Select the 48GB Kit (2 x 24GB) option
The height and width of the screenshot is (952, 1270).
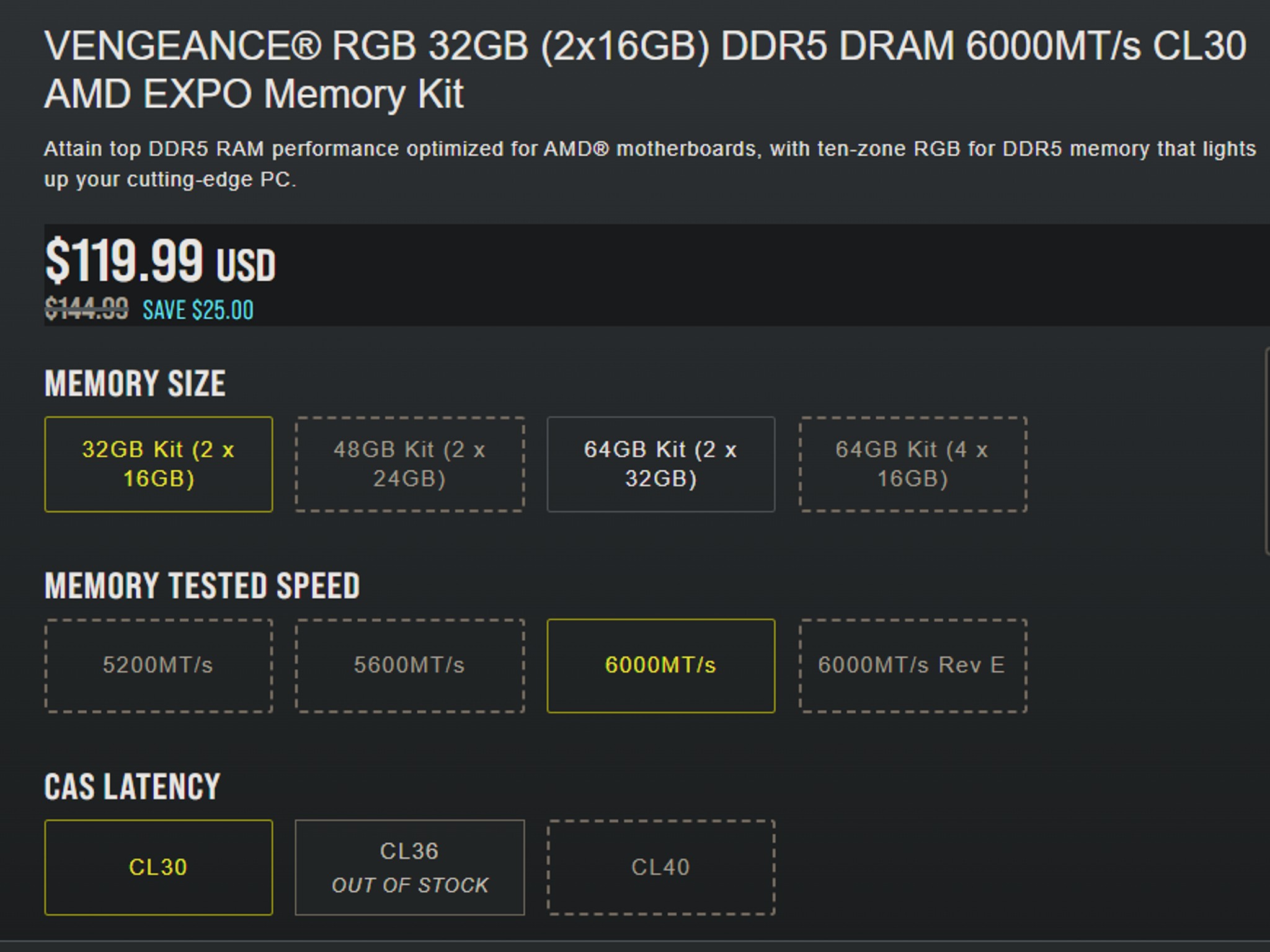tap(411, 464)
